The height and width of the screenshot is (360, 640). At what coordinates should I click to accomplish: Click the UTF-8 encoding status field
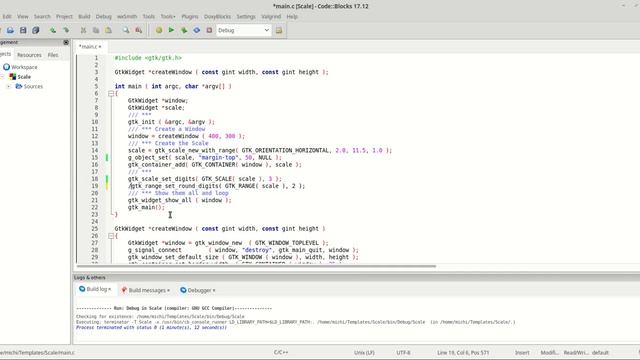pyautogui.click(x=403, y=353)
